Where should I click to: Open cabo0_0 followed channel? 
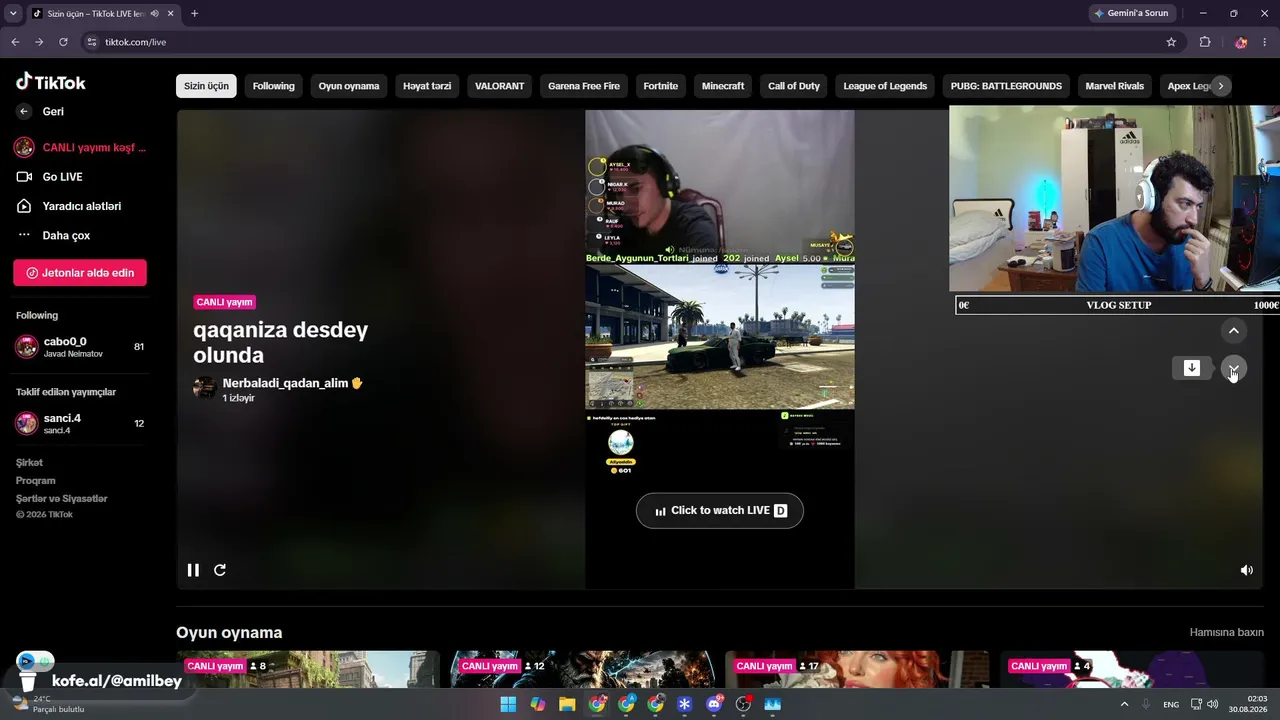(80, 347)
